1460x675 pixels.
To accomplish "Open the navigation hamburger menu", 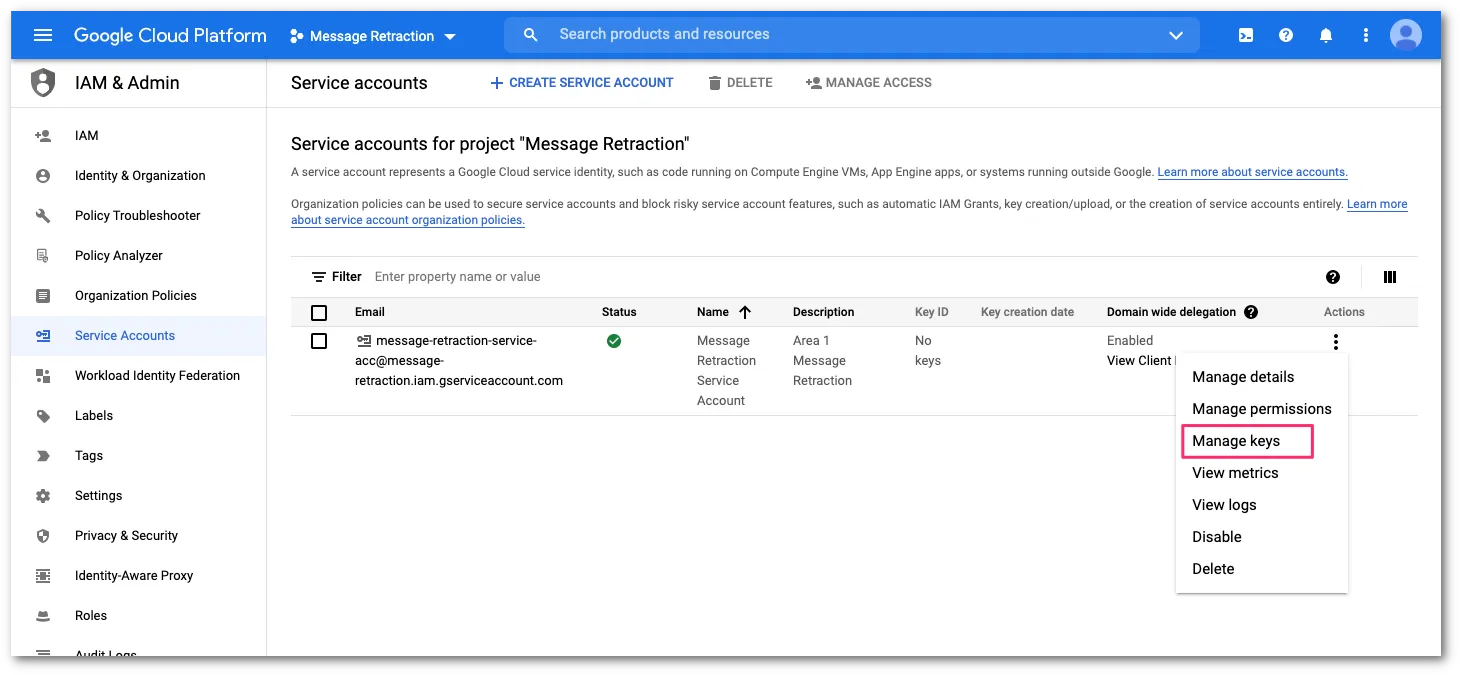I will (x=42, y=34).
